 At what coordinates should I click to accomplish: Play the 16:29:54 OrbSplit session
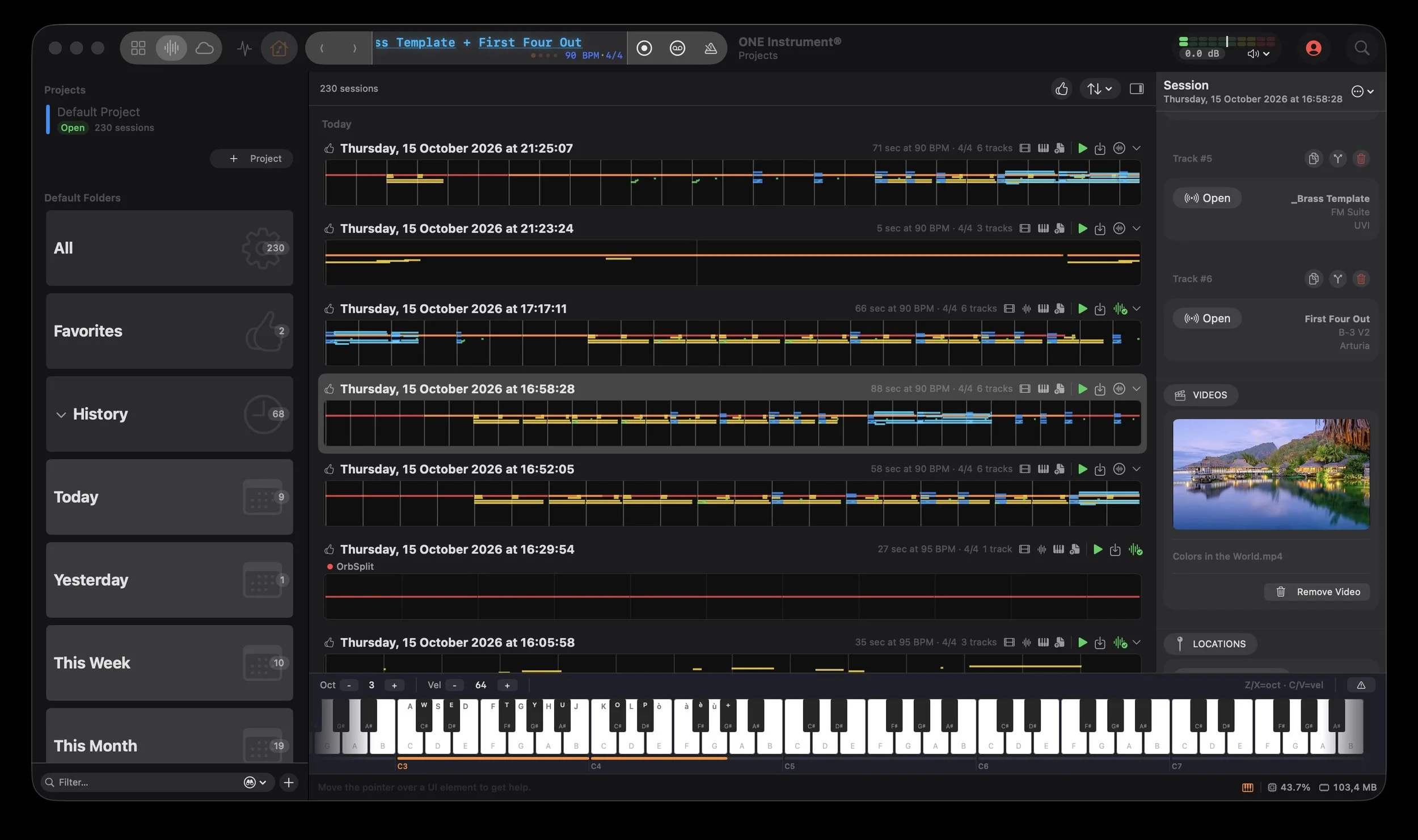[x=1098, y=550]
